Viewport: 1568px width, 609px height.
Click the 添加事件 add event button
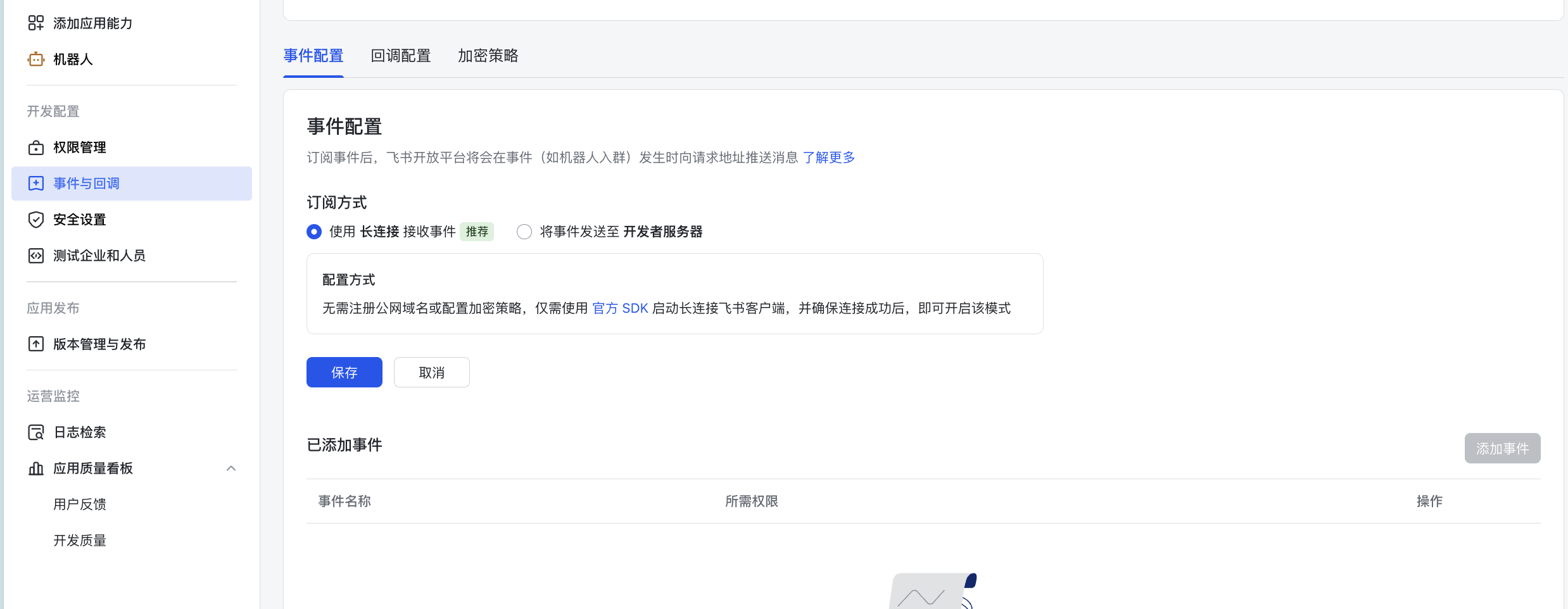tap(1502, 448)
